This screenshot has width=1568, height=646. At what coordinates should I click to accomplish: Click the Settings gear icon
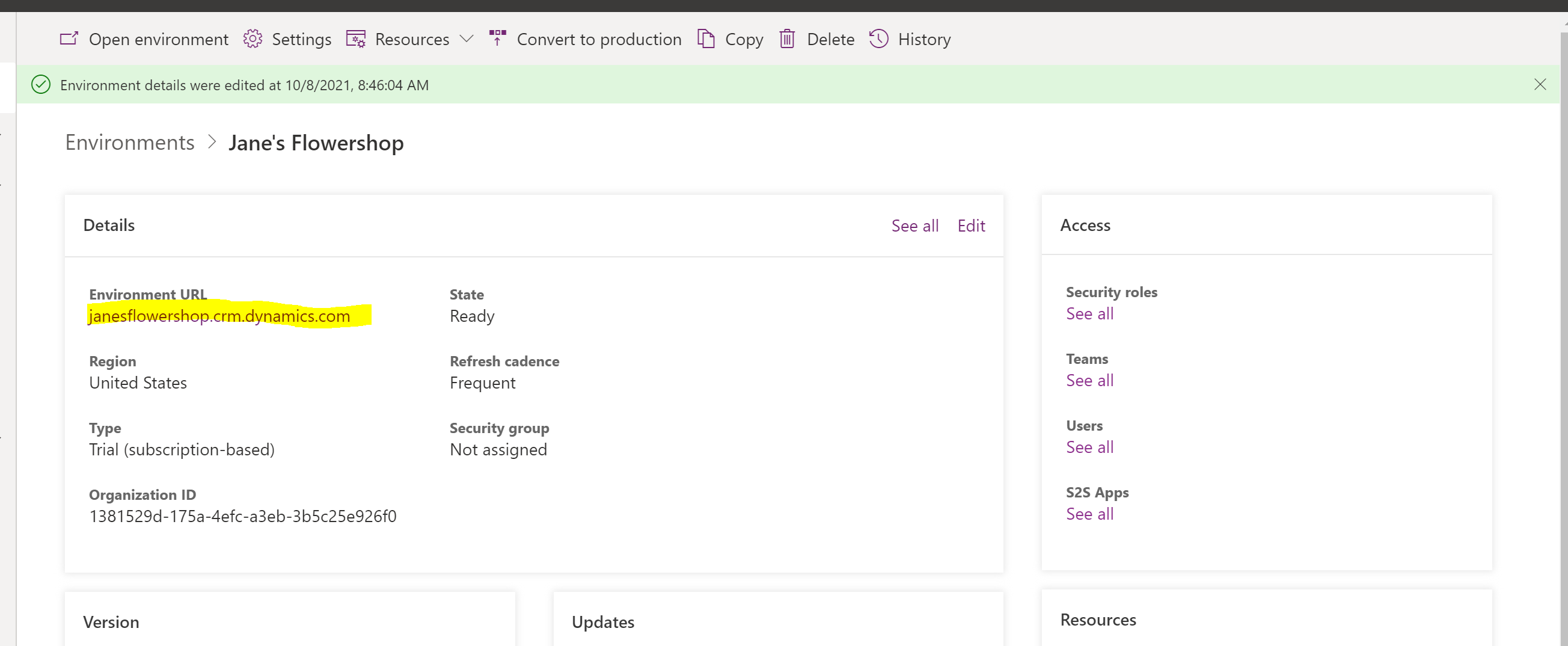click(x=253, y=39)
